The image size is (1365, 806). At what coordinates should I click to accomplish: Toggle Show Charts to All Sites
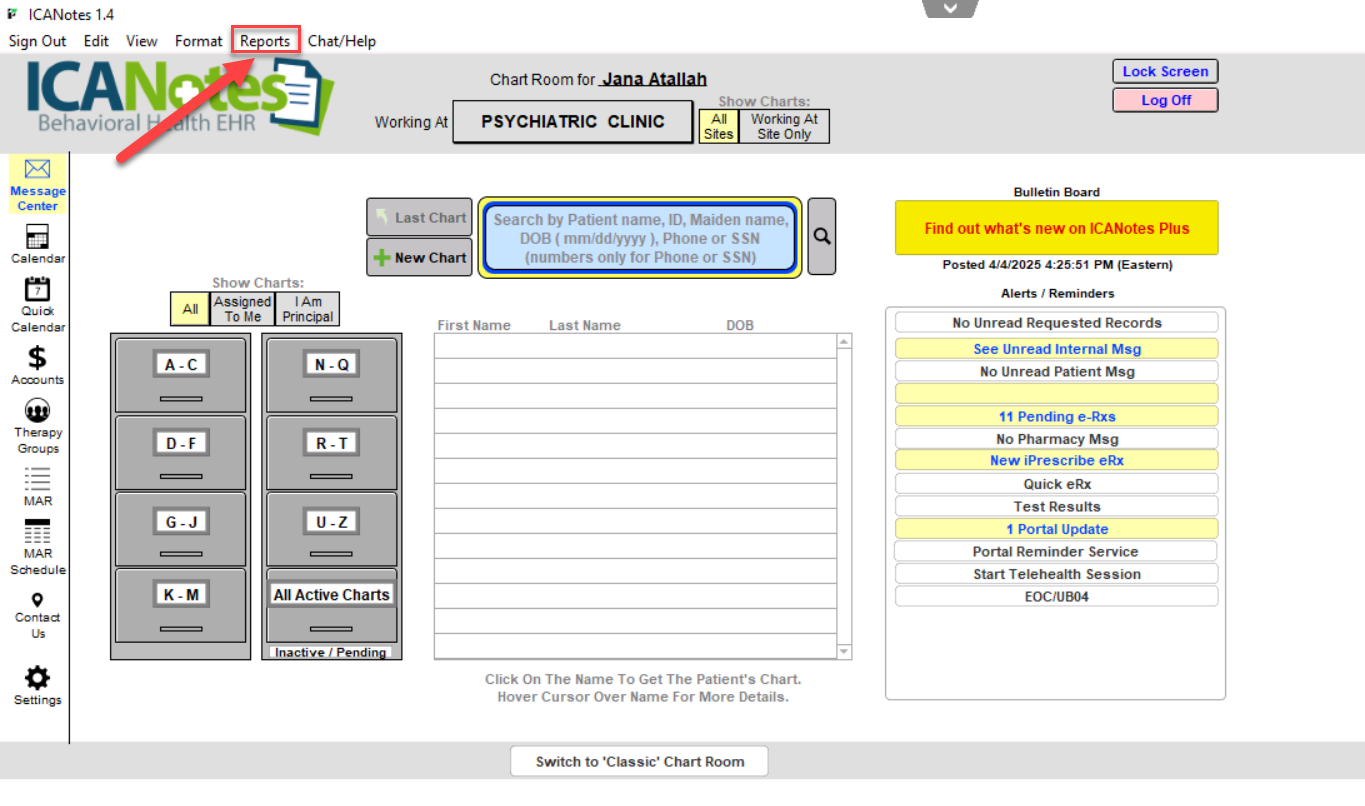(x=718, y=126)
